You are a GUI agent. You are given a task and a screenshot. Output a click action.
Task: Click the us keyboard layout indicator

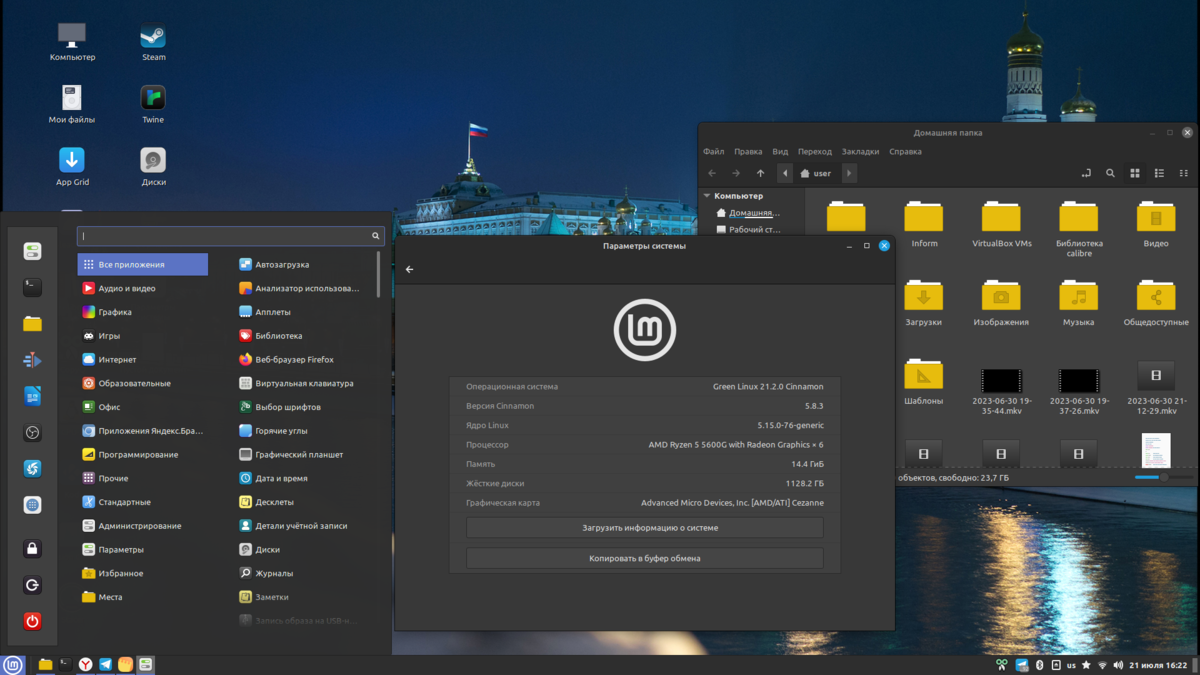1071,665
